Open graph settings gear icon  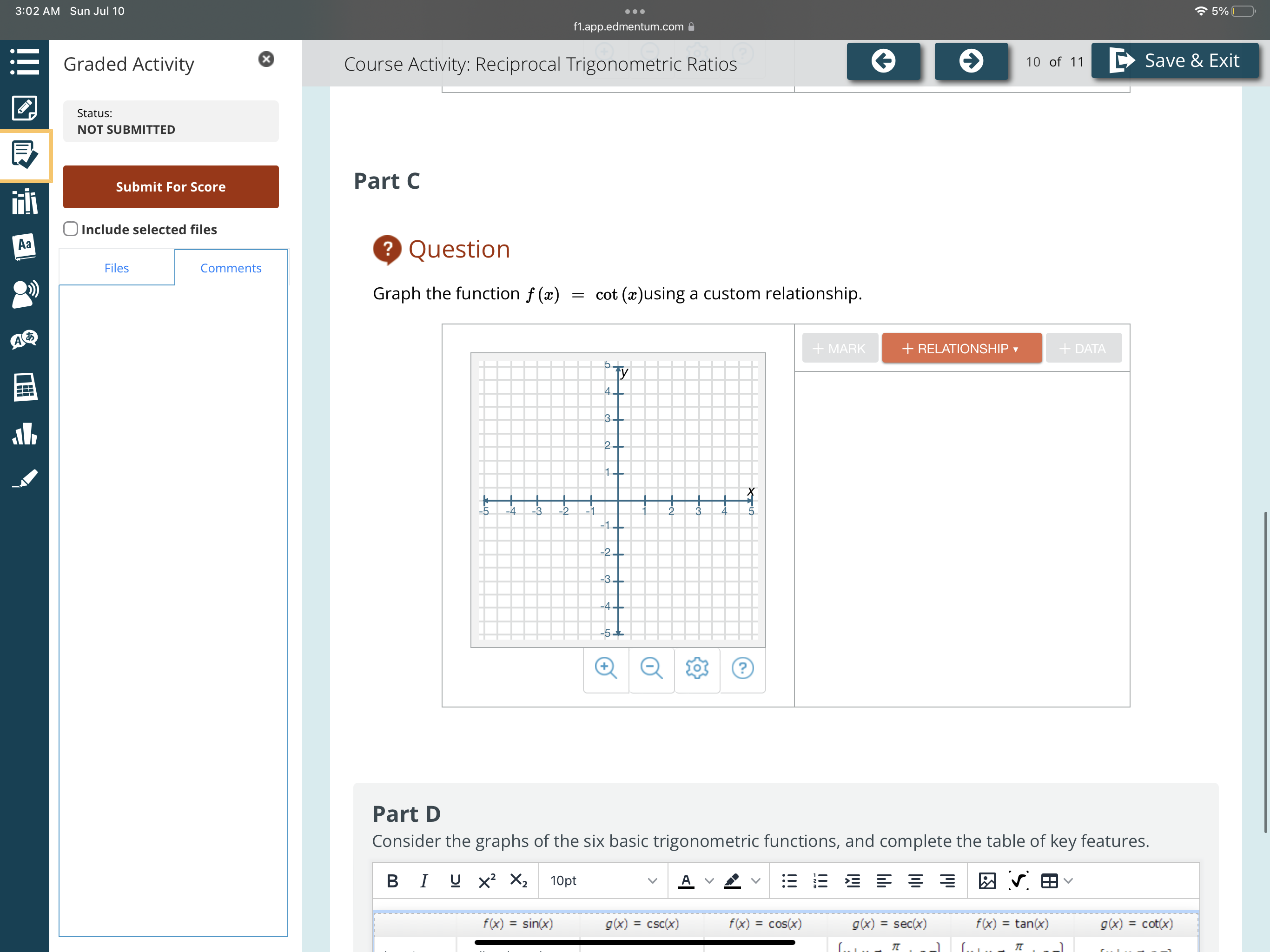point(696,668)
